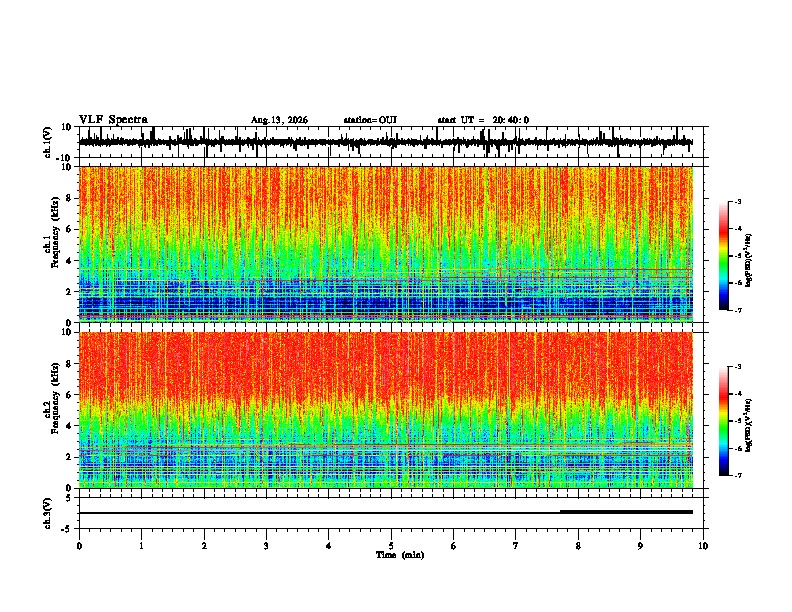792x612 pixels.
Task: Select the "start UT = 20:40: 0" text
Action: tap(483, 120)
